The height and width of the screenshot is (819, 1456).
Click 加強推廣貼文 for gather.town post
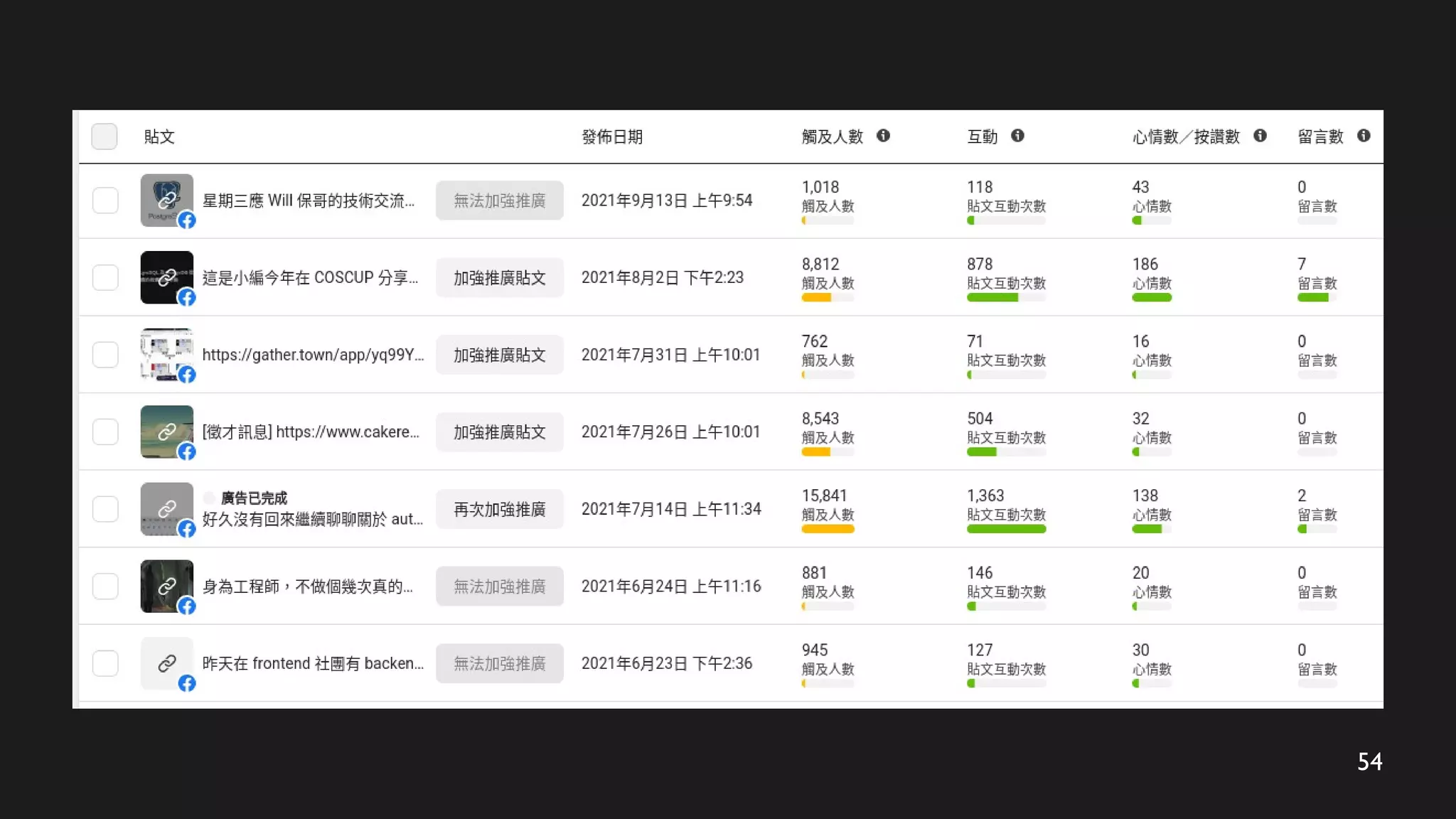499,355
